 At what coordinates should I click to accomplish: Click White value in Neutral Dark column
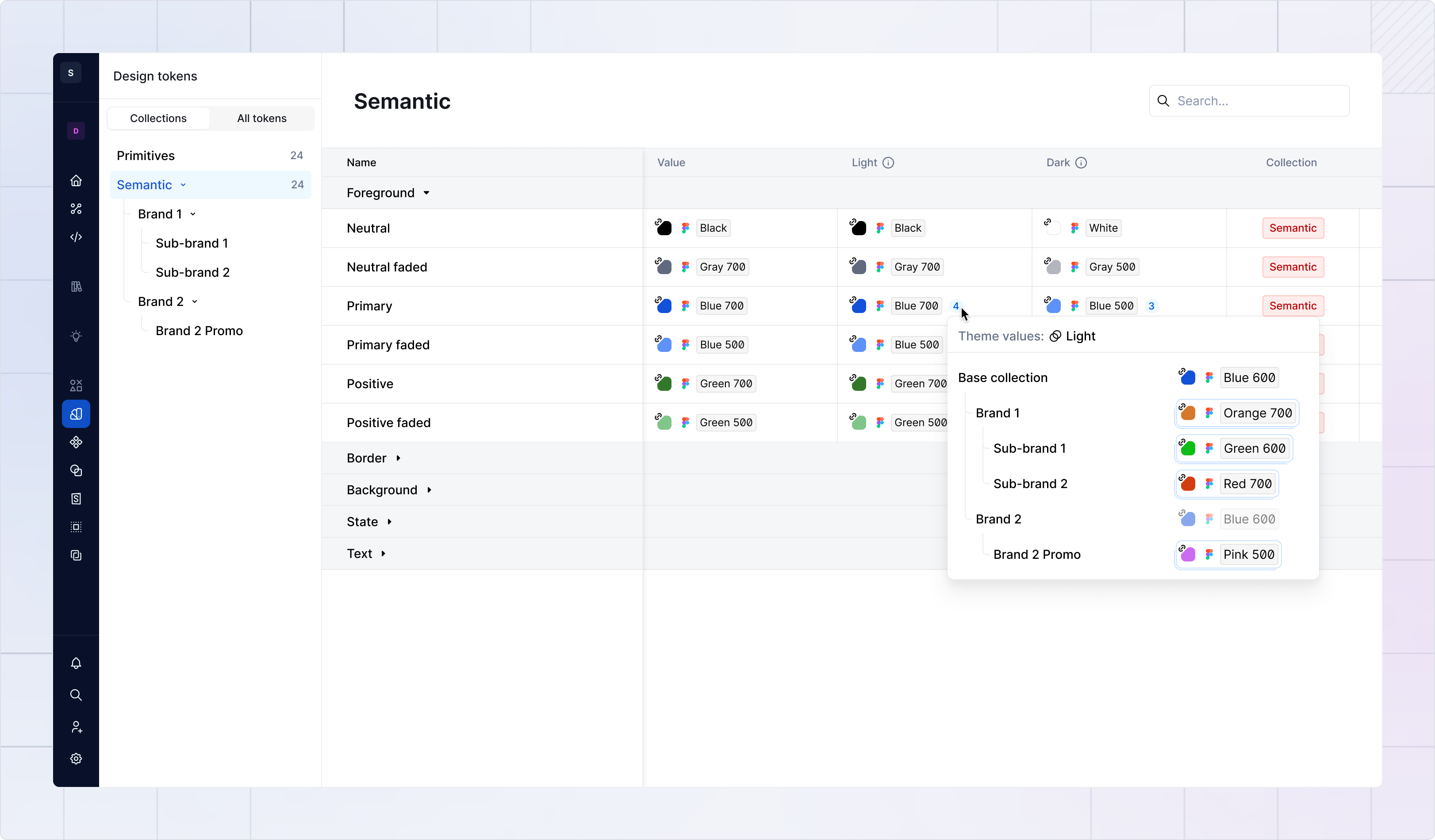(x=1103, y=228)
